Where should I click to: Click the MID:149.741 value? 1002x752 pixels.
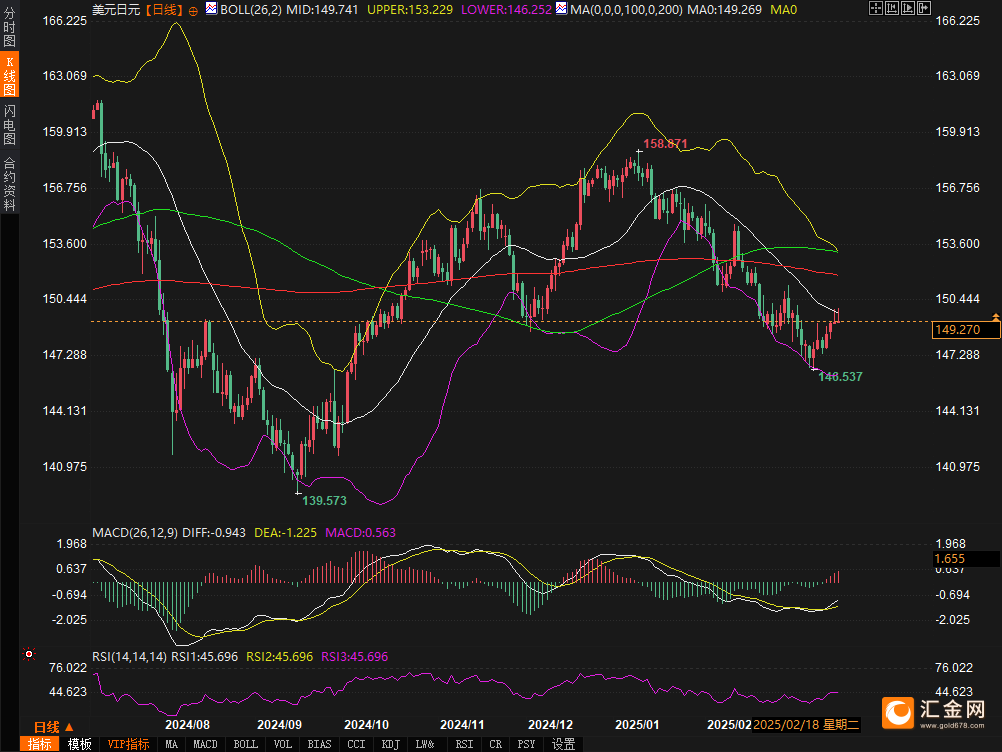point(322,10)
